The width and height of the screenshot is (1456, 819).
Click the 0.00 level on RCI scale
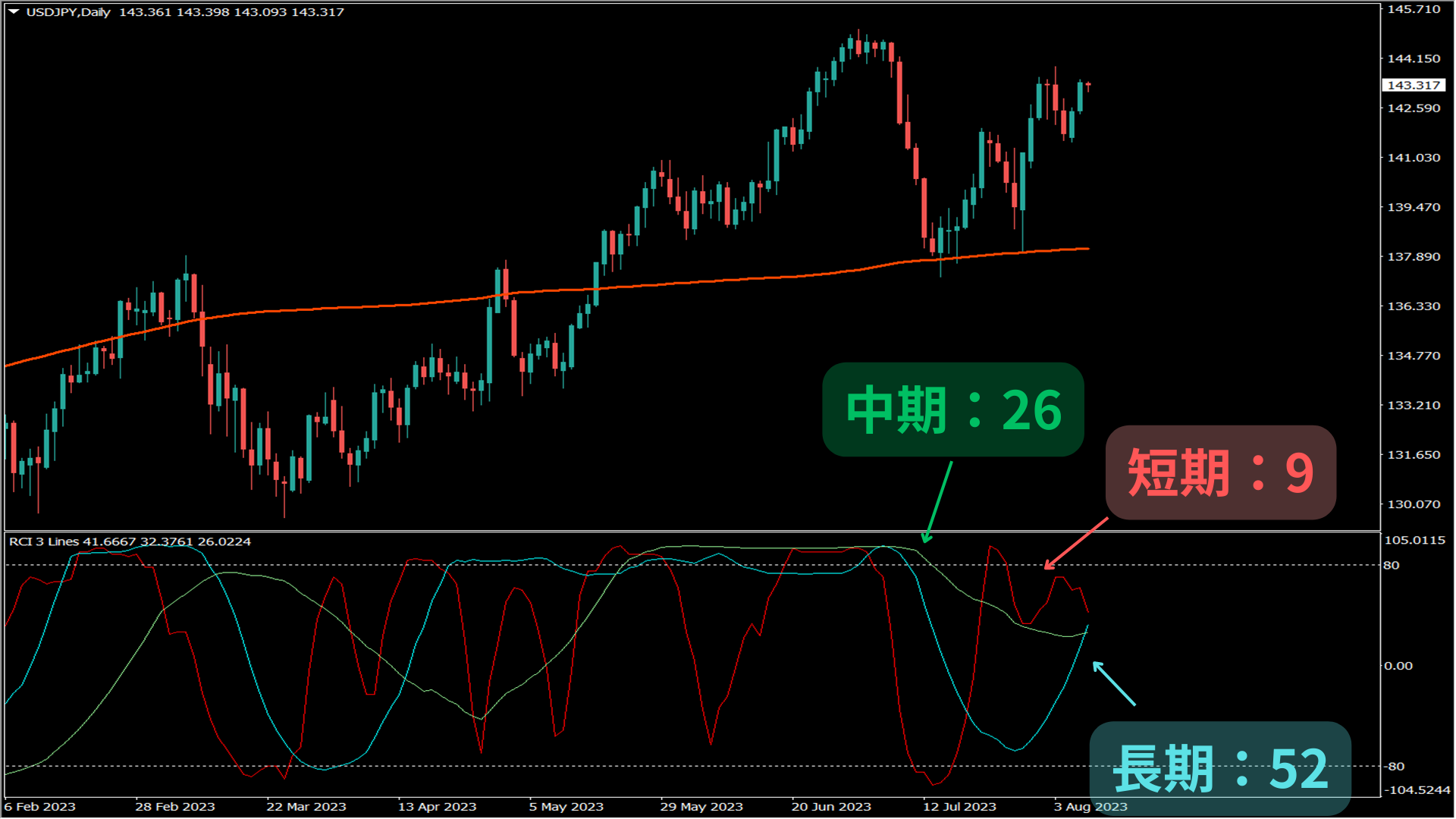pyautogui.click(x=1398, y=666)
